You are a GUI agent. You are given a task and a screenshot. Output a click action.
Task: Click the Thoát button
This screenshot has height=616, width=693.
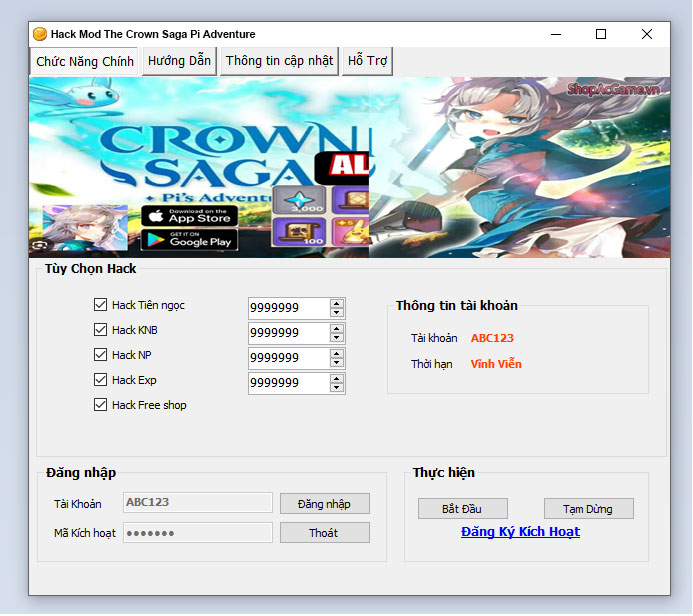[x=324, y=533]
